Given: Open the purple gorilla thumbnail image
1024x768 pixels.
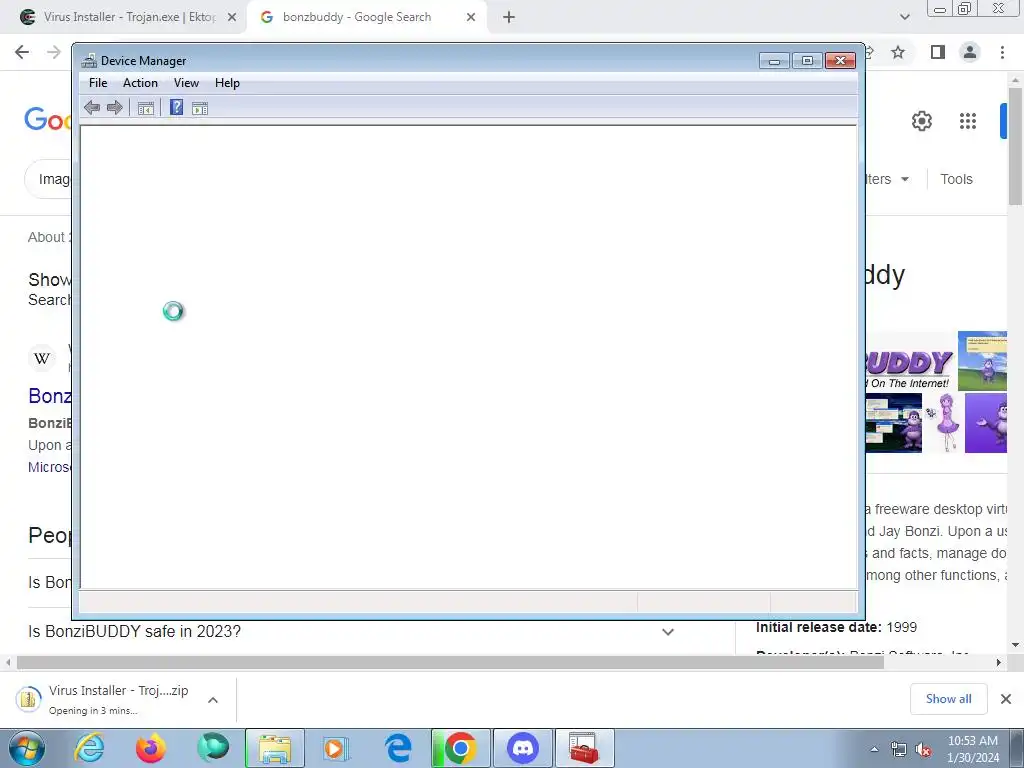Looking at the screenshot, I should (986, 423).
